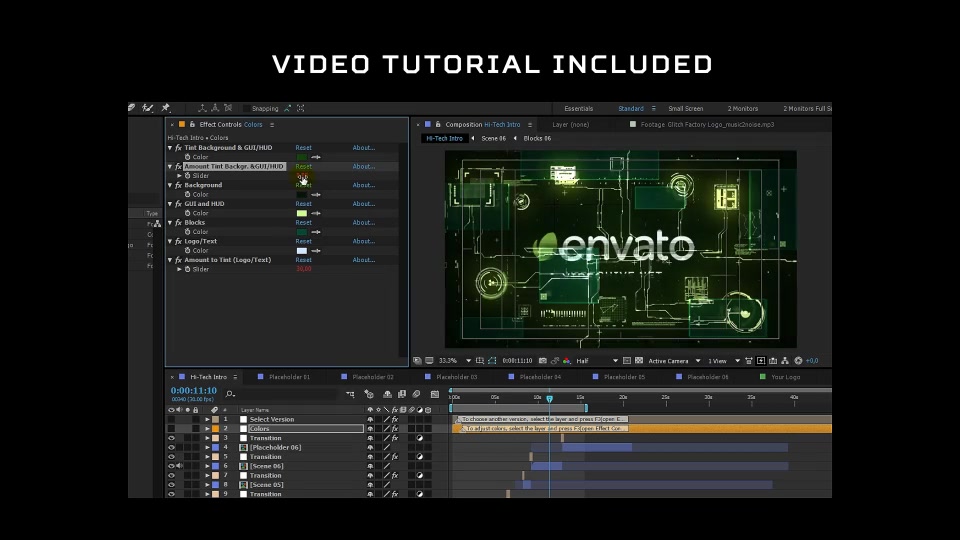Screen dimensions: 960x540
Task: Hide the [Scene 05] layer eye icon
Action: (x=171, y=485)
